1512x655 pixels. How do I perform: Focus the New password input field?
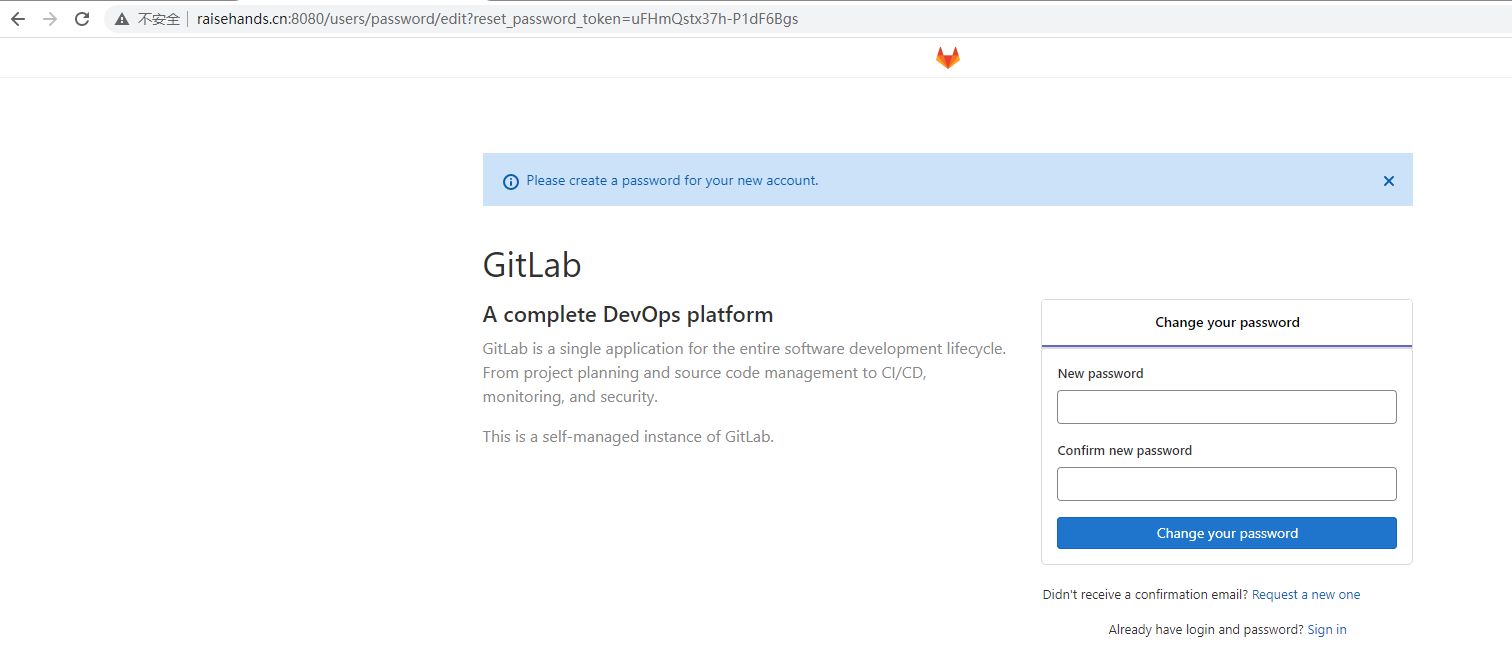pyautogui.click(x=1227, y=407)
